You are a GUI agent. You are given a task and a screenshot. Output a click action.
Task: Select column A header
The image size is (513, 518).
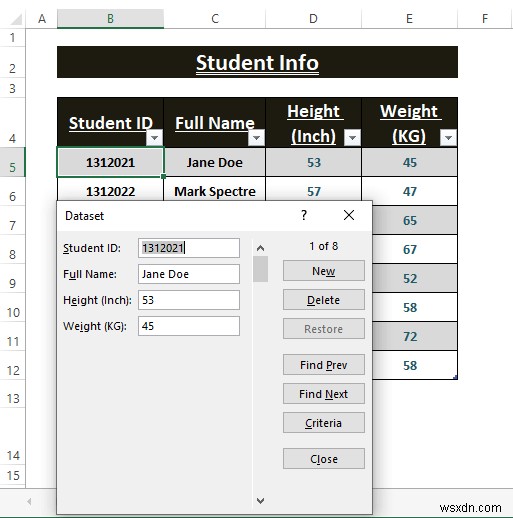(42, 19)
